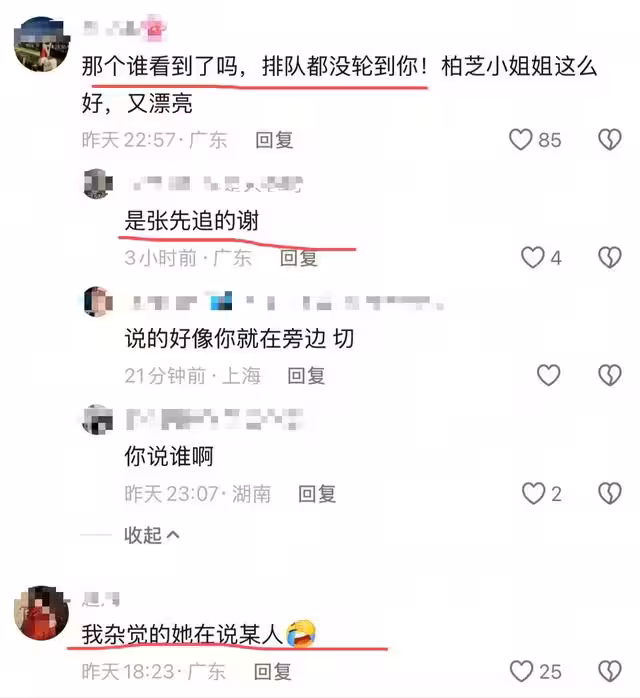
Task: Dislike the comment posted 昨天 18:23
Action: point(609,671)
